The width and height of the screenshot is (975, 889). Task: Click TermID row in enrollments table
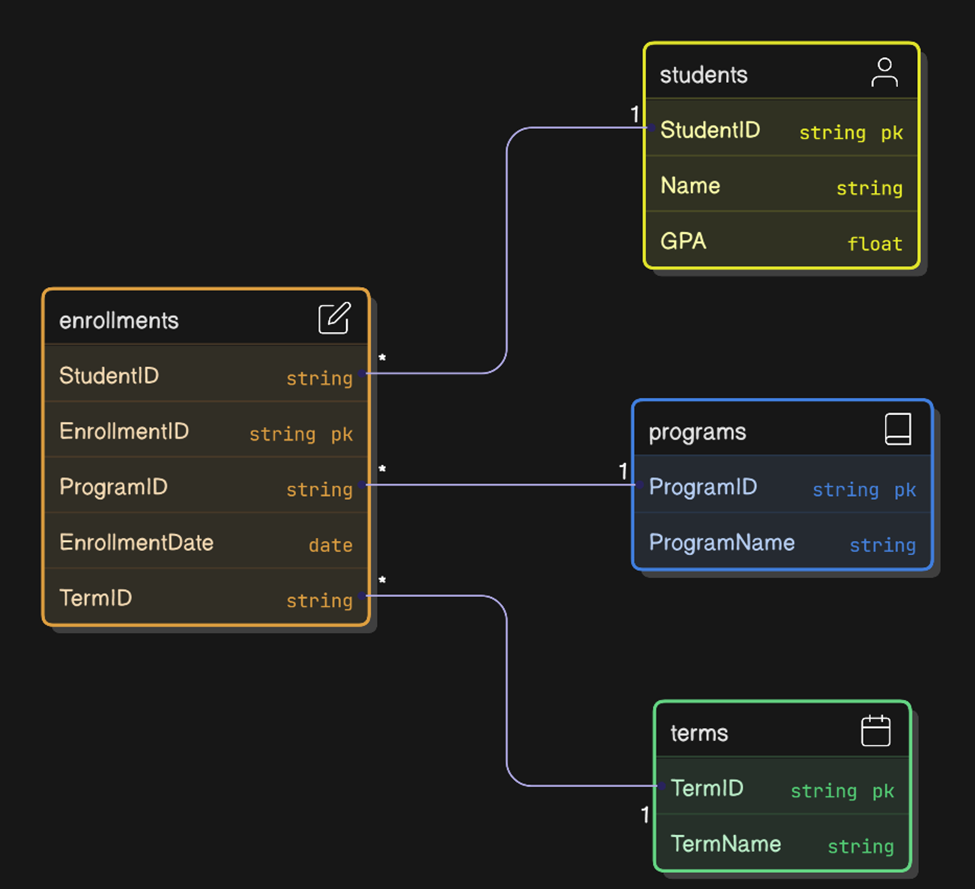(96, 598)
